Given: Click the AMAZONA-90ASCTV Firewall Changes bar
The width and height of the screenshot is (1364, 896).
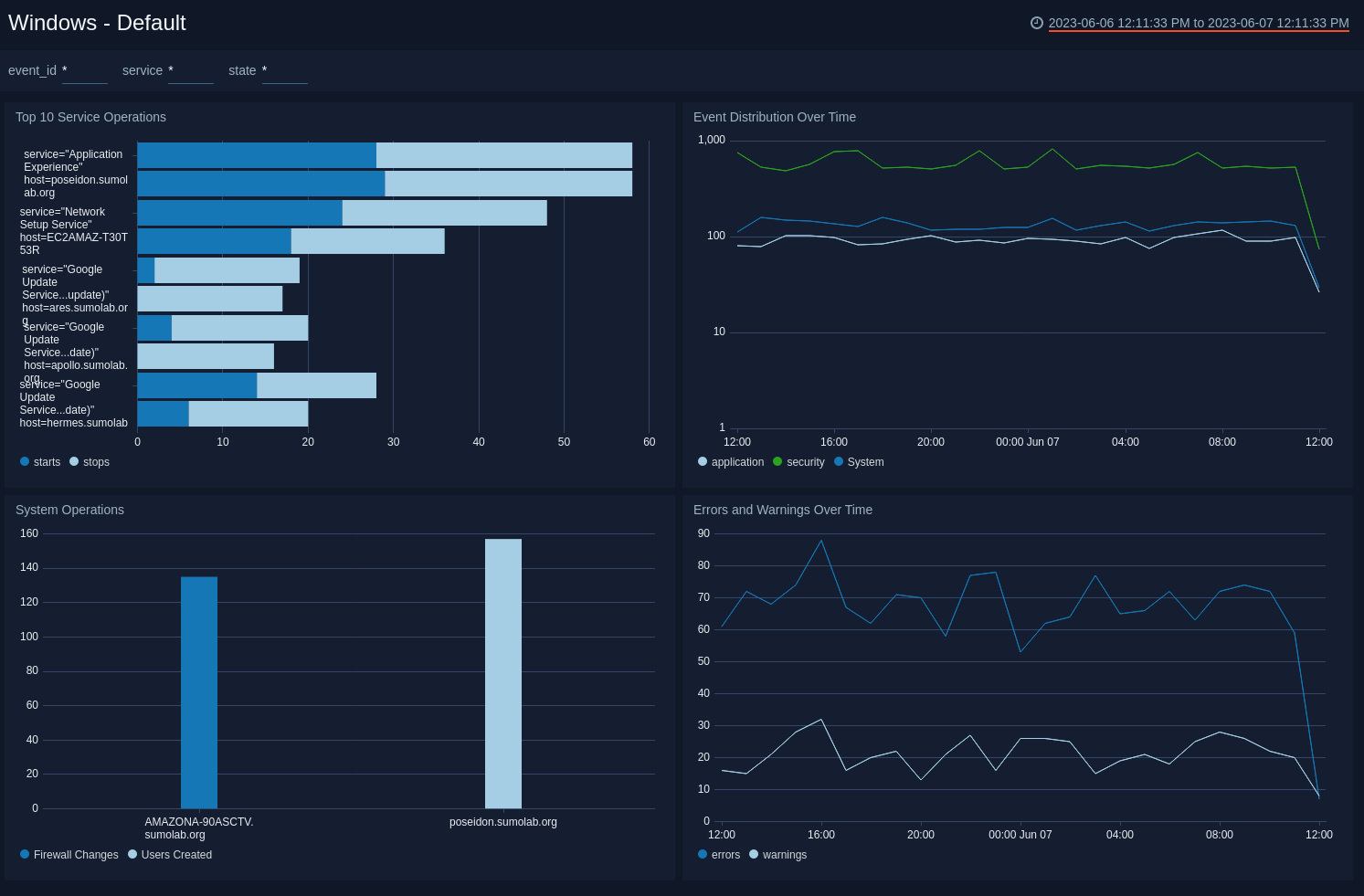Looking at the screenshot, I should pos(199,692).
